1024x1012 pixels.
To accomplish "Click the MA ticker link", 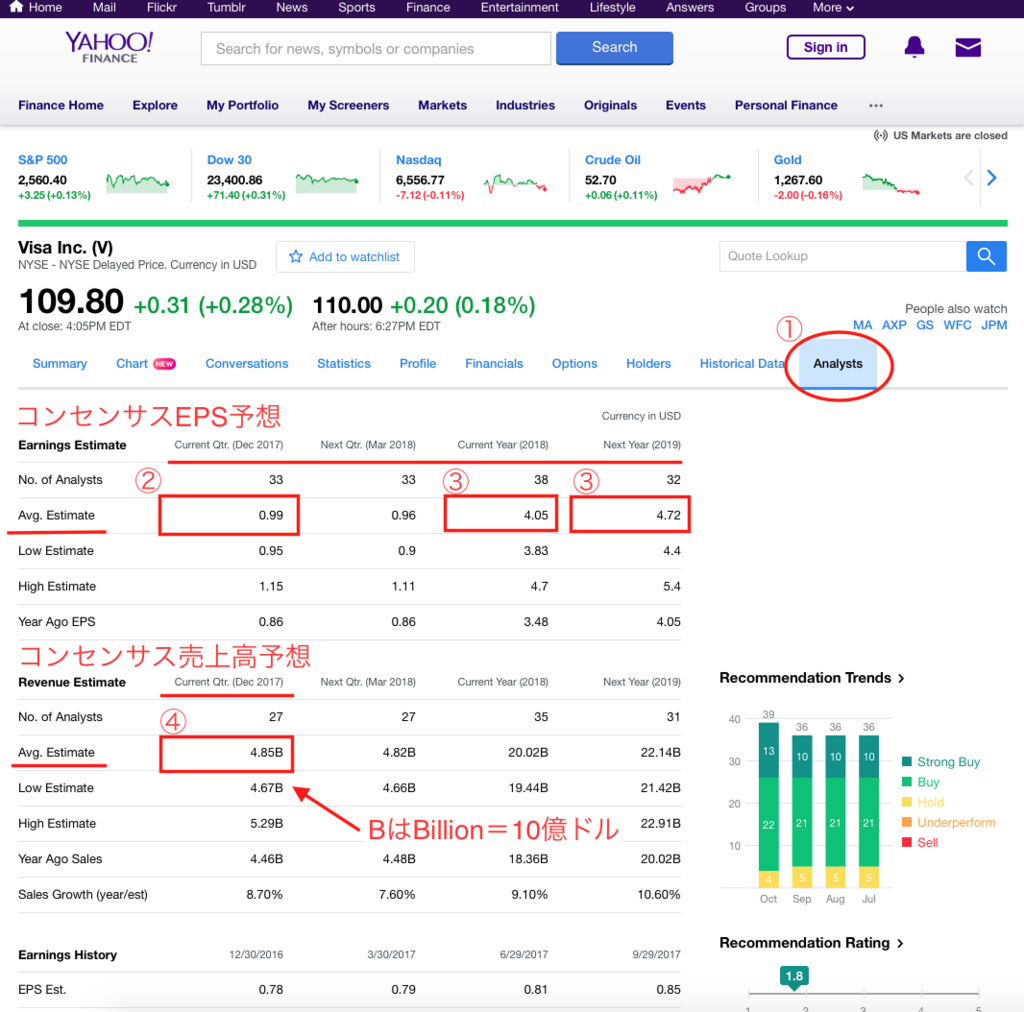I will point(862,325).
